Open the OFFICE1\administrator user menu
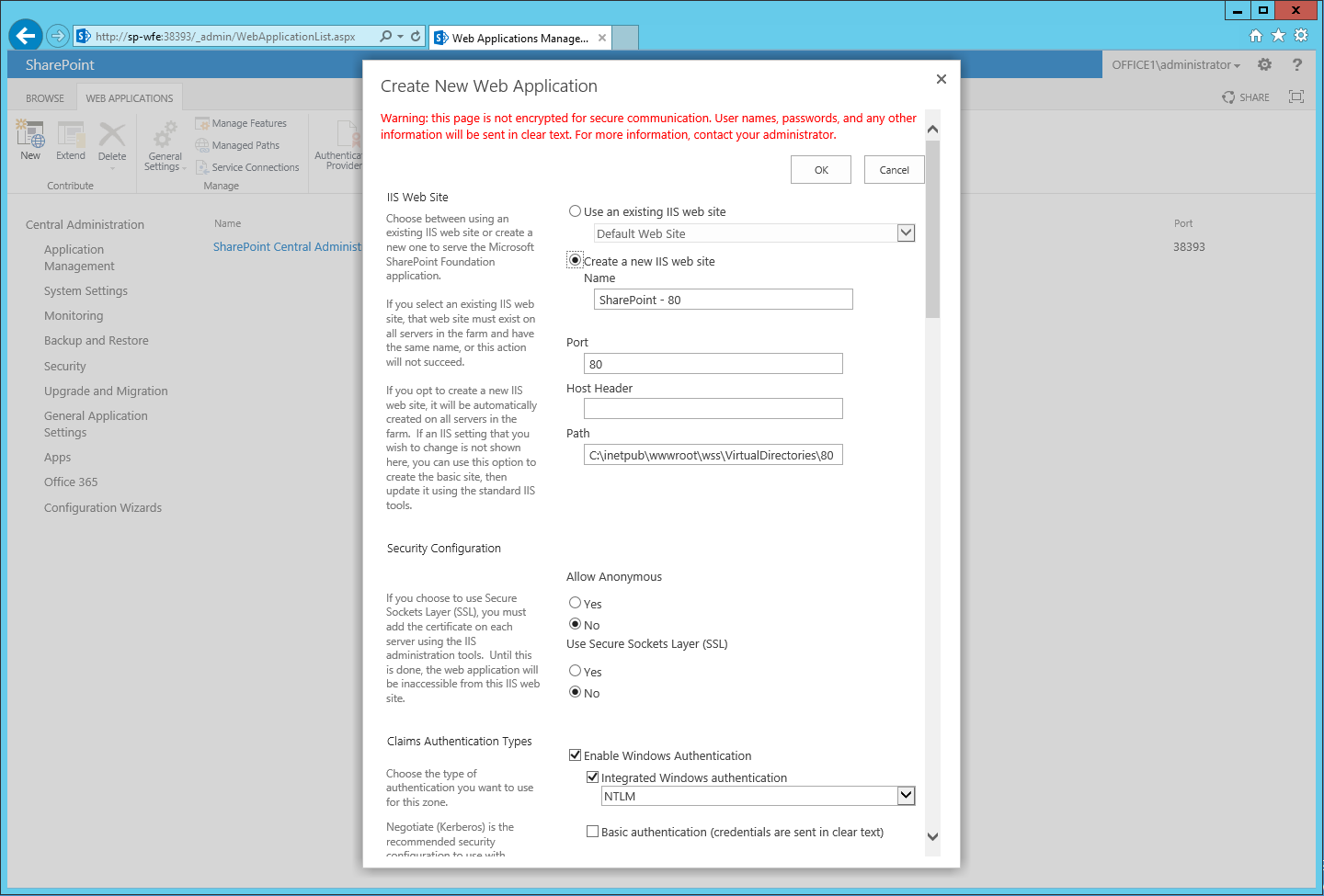The image size is (1324, 896). pos(1176,64)
